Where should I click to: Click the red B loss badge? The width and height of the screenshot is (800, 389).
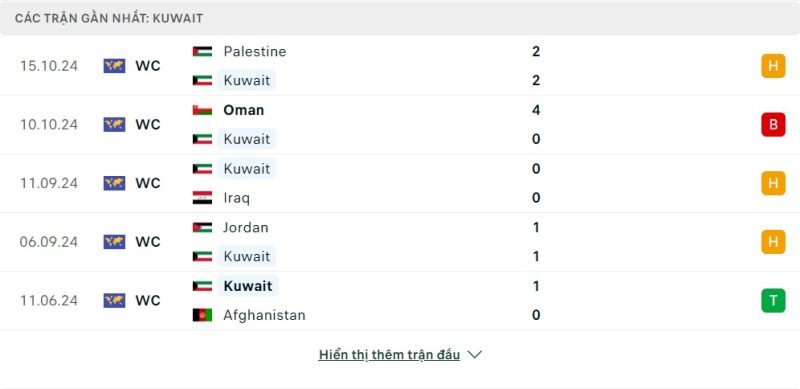[773, 125]
